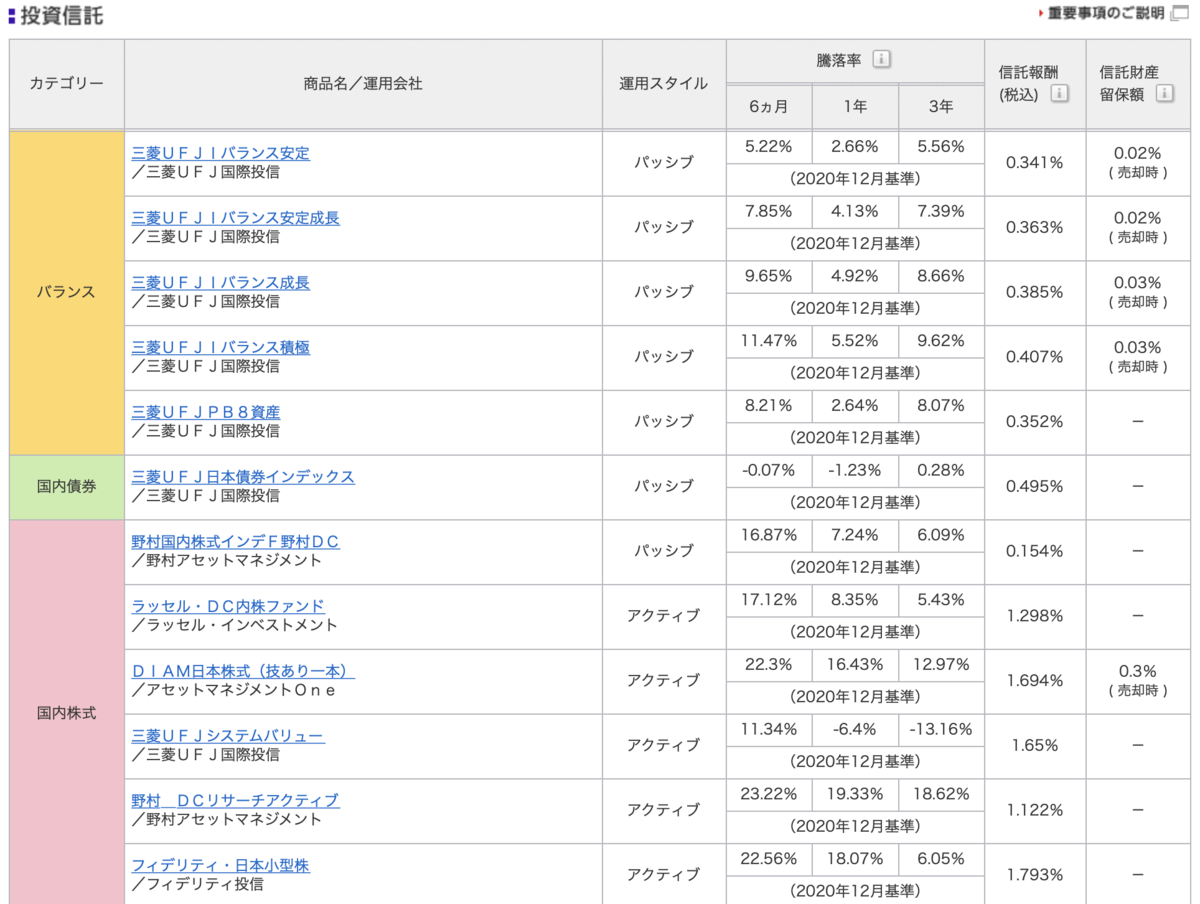Click the 18.62% three-year return value
The image size is (1200, 904).
click(941, 794)
